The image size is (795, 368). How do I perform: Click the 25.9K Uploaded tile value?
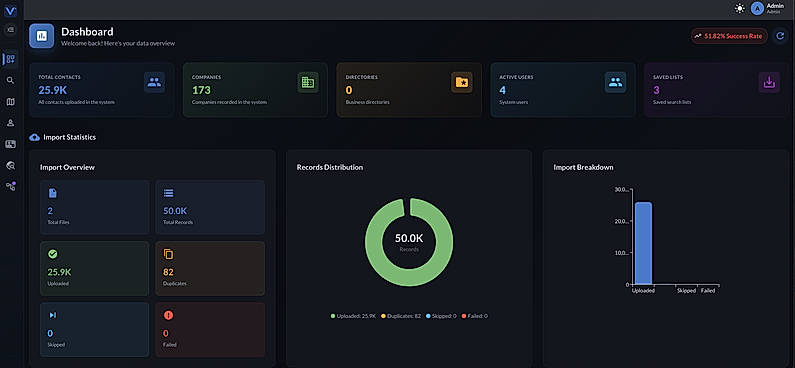[x=59, y=272]
